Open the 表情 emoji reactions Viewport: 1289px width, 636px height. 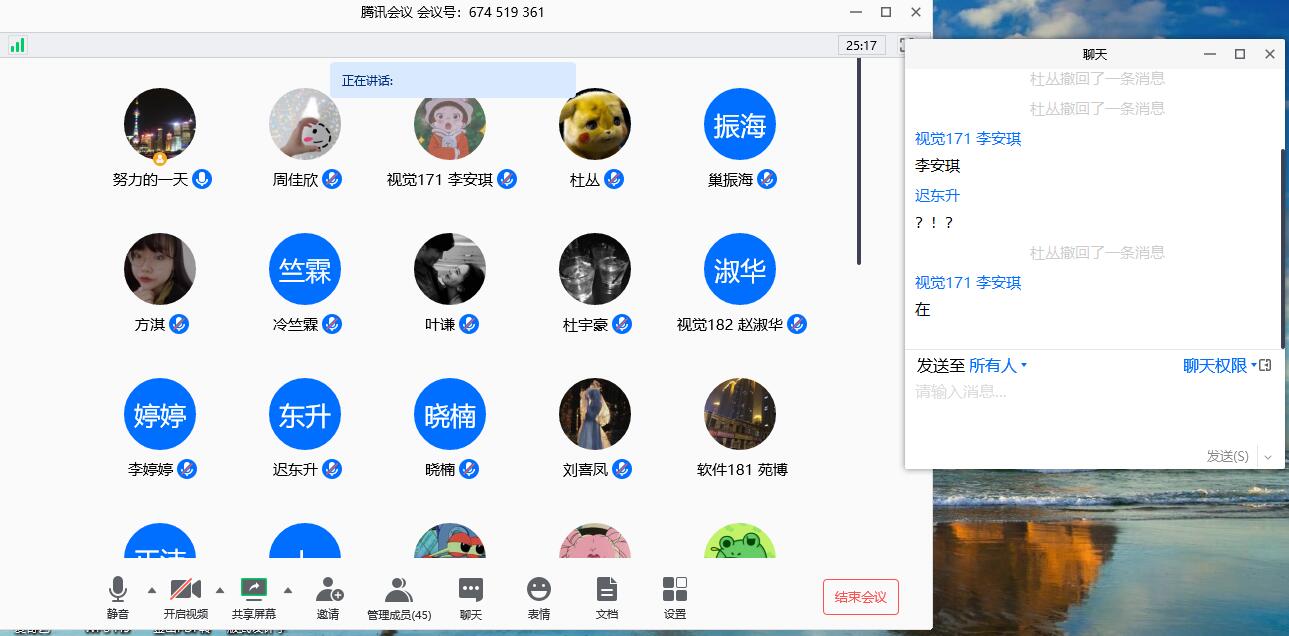[539, 597]
